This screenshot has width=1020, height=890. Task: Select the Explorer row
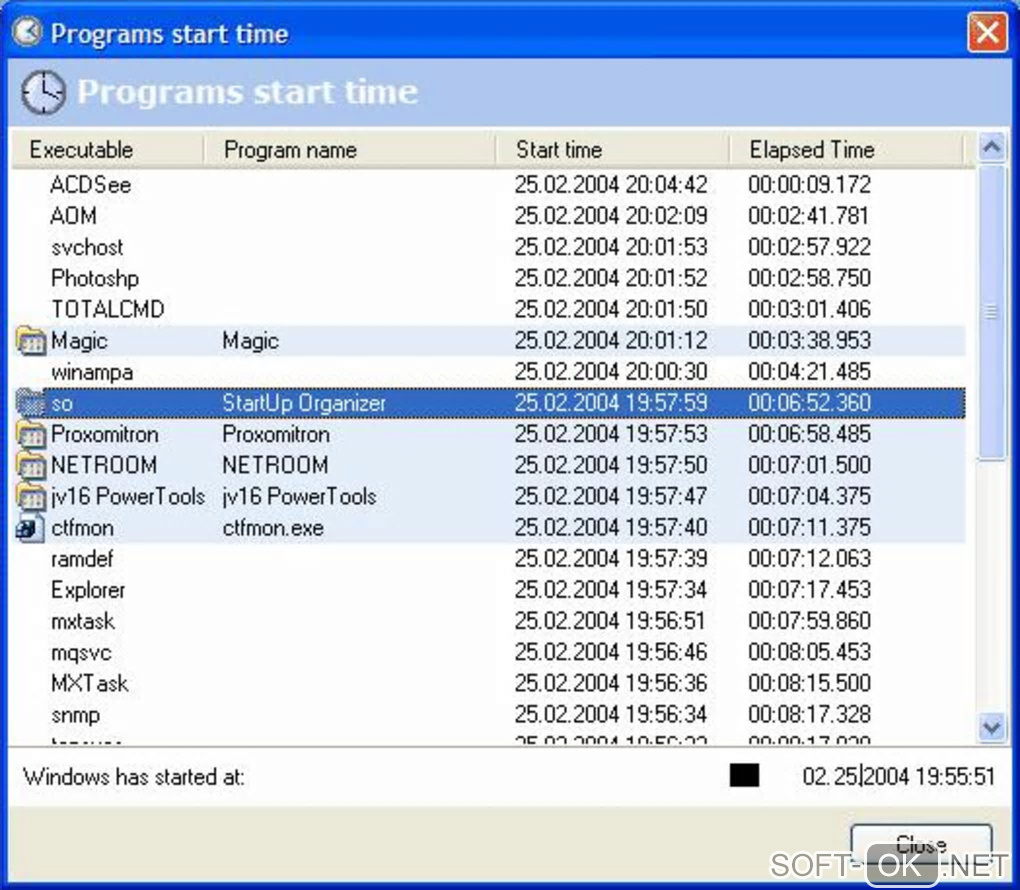[489, 591]
